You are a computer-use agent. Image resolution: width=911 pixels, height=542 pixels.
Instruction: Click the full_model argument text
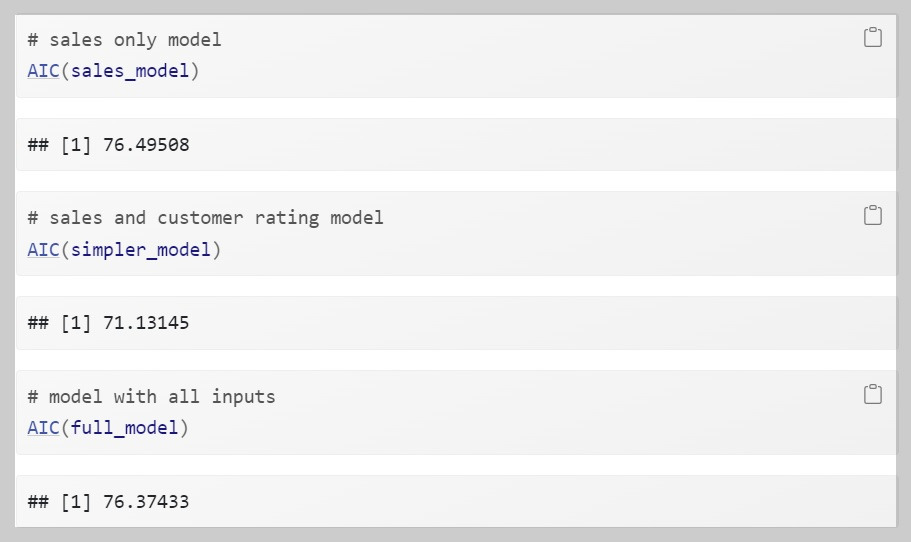(x=124, y=429)
